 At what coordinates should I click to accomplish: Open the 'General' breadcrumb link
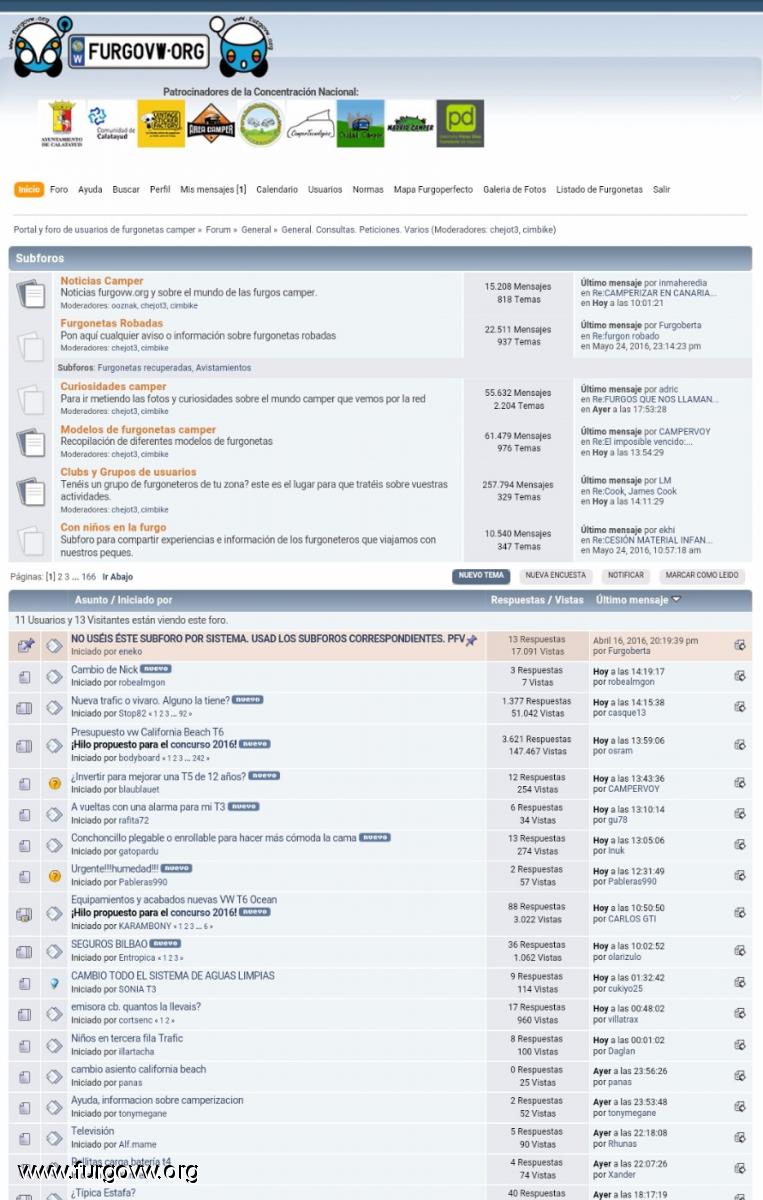point(256,230)
